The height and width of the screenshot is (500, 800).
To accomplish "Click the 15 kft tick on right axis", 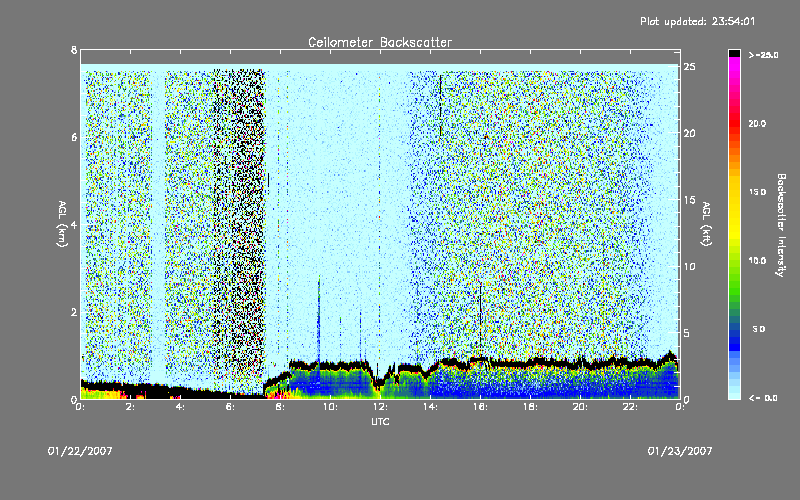I will [690, 200].
